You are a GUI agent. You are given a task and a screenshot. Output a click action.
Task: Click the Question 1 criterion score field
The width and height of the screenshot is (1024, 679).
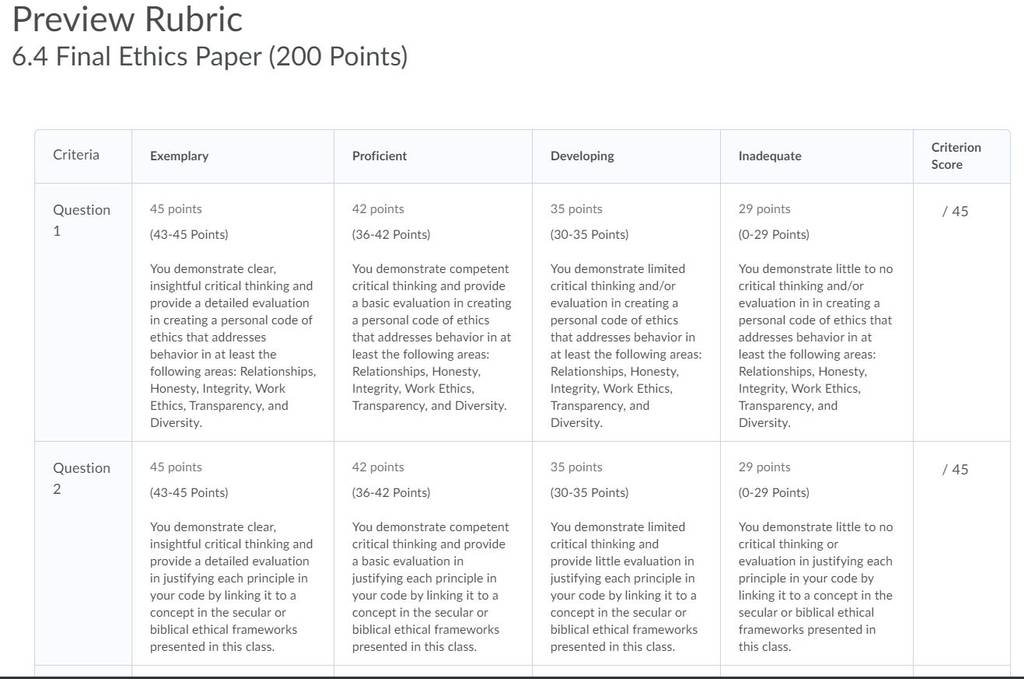pos(955,212)
